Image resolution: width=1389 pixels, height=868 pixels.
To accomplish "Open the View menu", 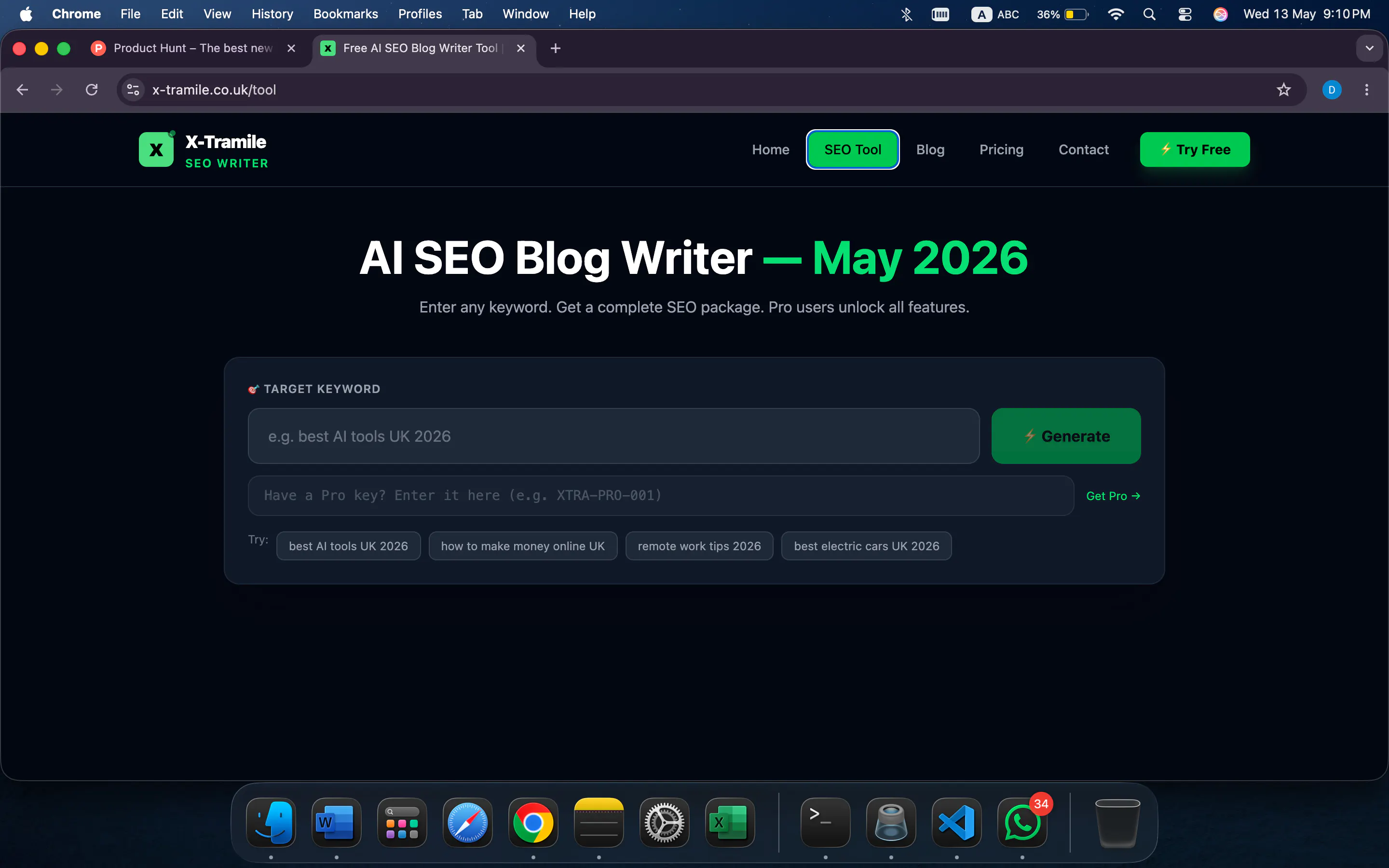I will (217, 14).
